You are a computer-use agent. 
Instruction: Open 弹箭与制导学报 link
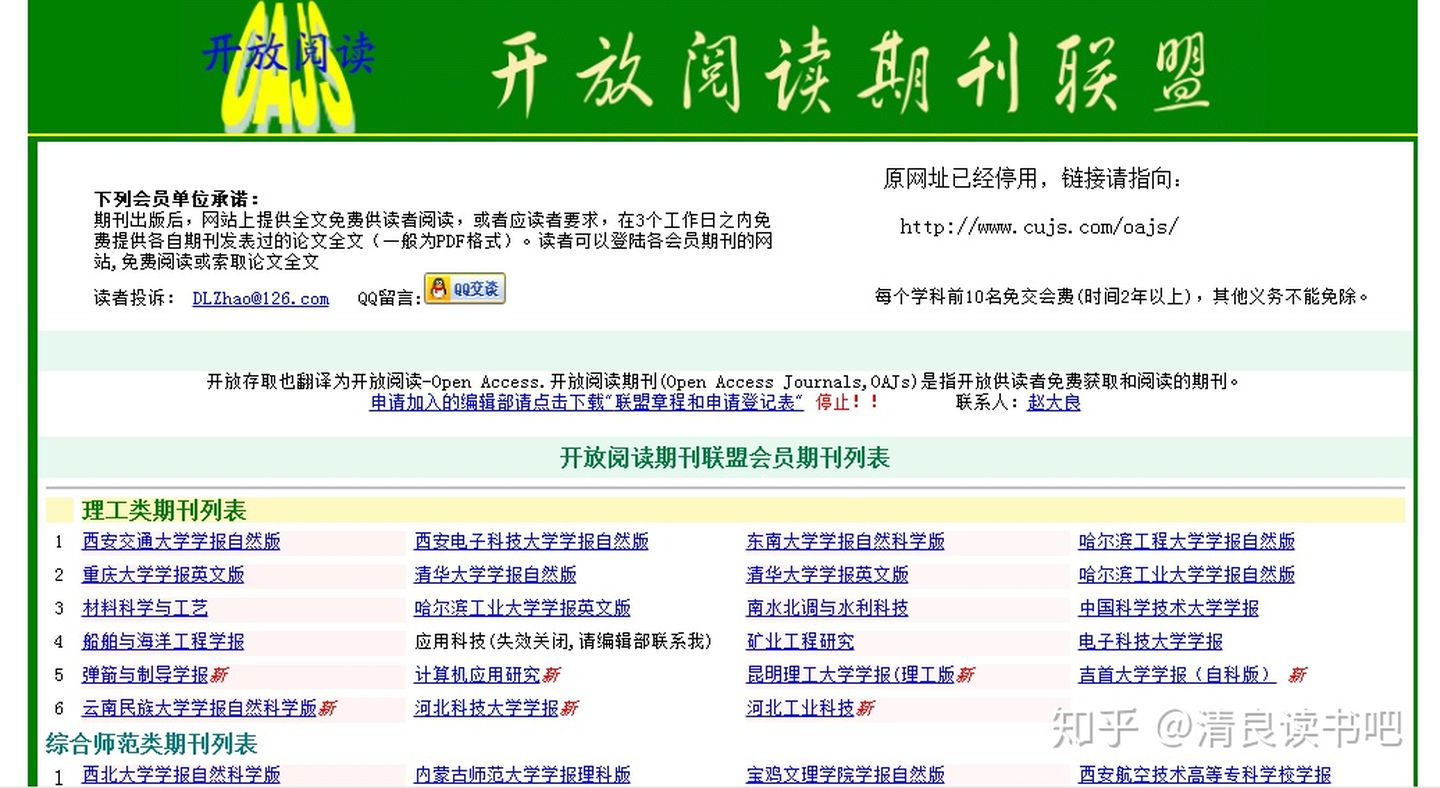coord(145,674)
